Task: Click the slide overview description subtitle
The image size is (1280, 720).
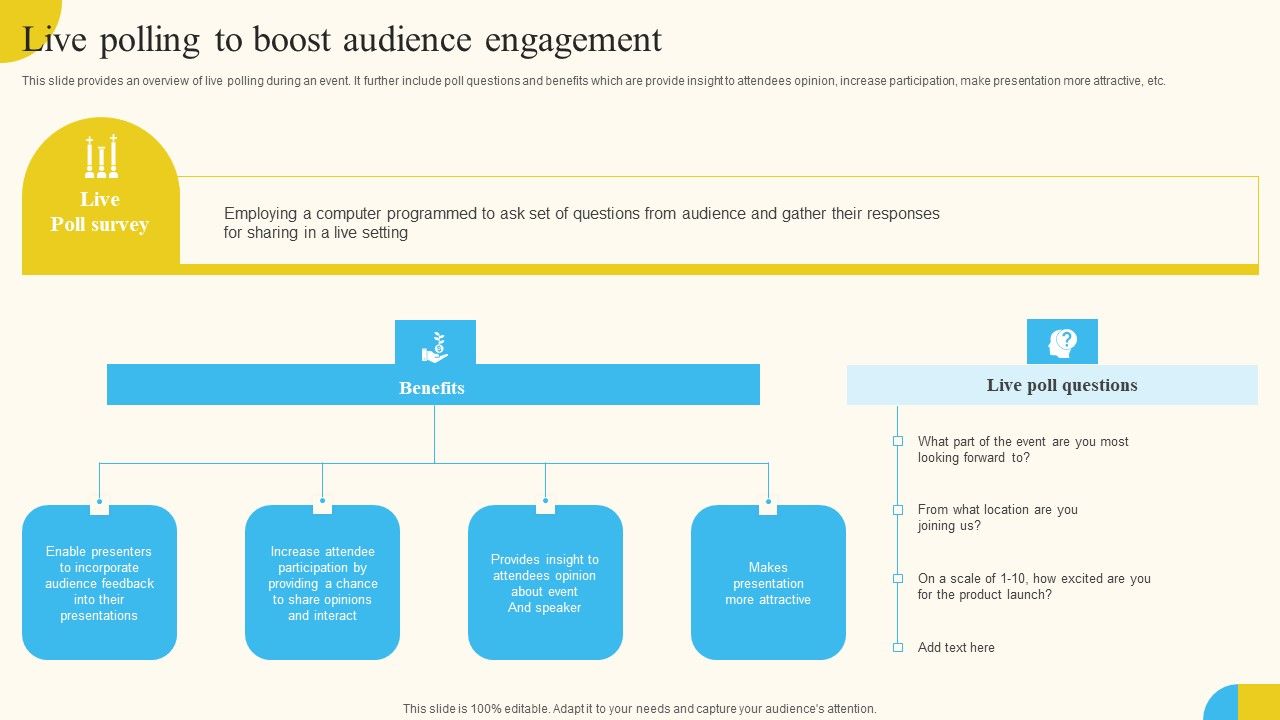Action: pos(594,81)
